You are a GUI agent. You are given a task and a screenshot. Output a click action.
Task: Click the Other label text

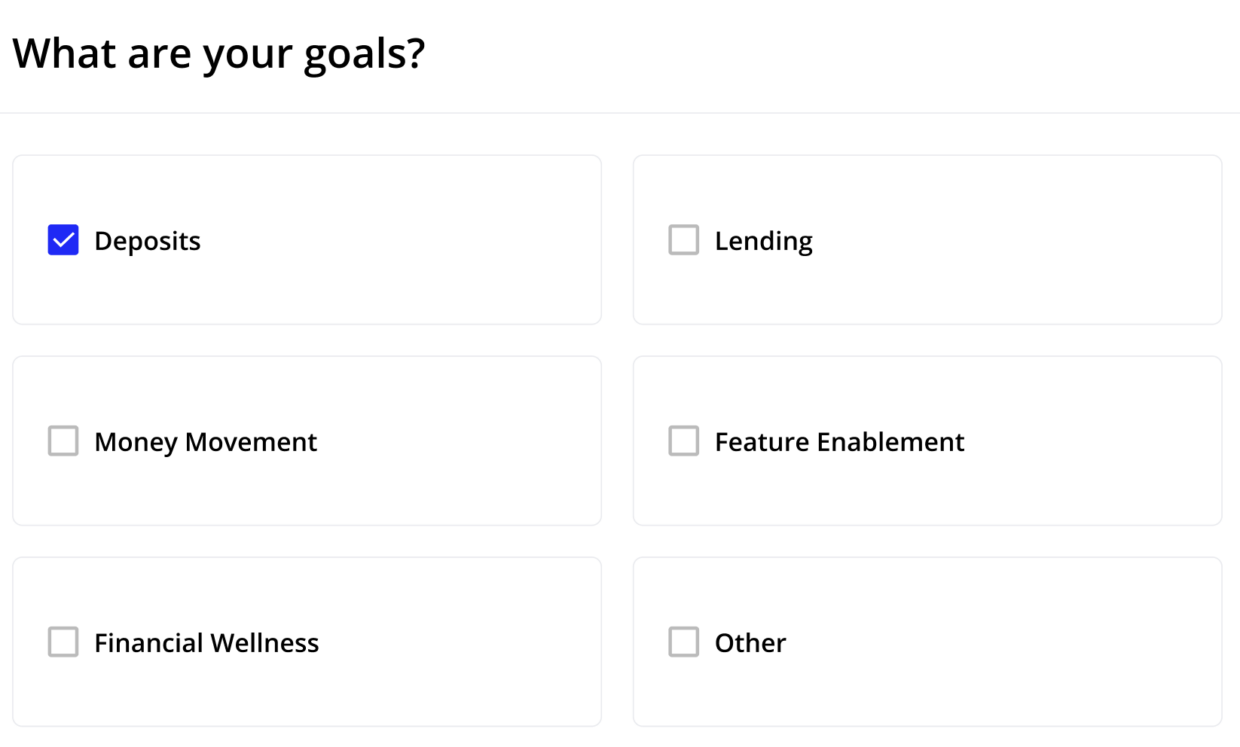[750, 643]
